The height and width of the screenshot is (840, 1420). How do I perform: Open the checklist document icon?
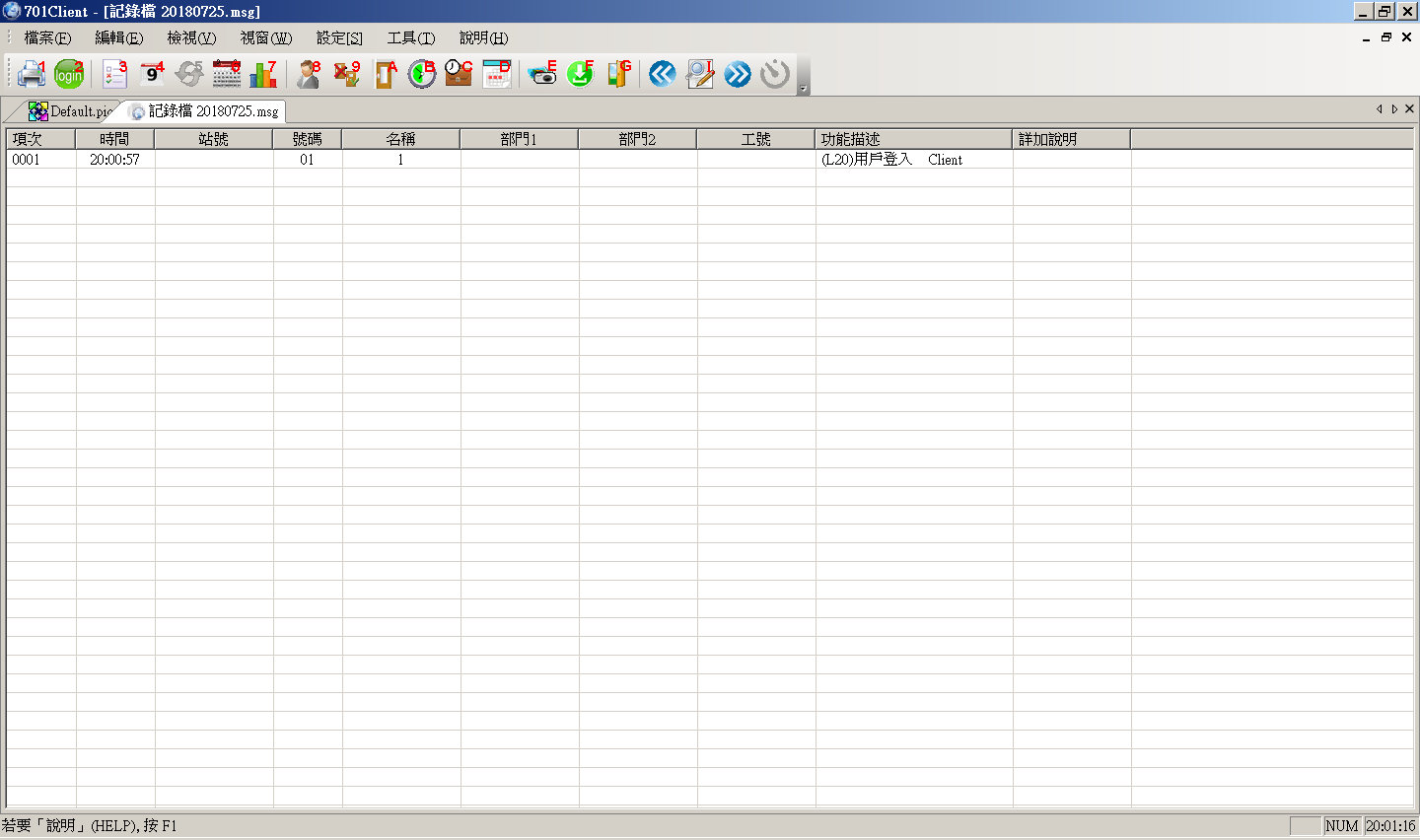click(x=114, y=74)
